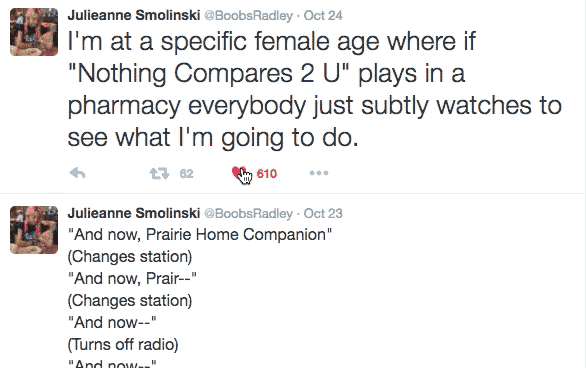The image size is (586, 368).
Task: Click the "(Turns off radio)" line
Action: coord(123,344)
